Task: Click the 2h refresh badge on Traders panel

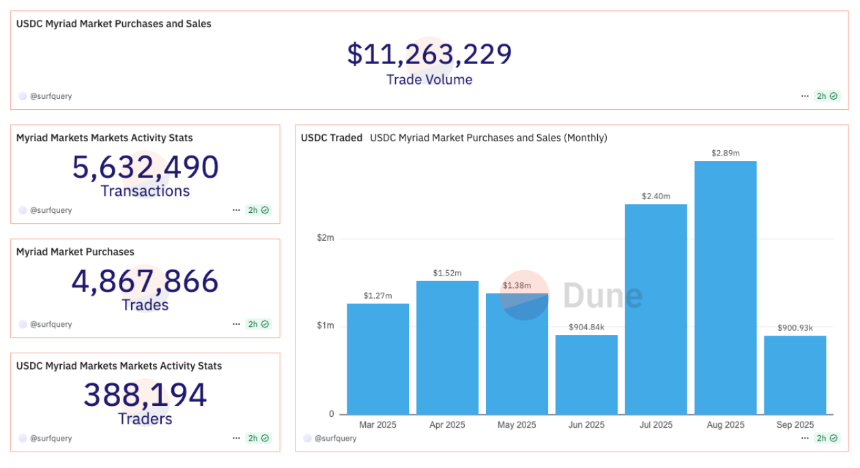Action: 258,438
